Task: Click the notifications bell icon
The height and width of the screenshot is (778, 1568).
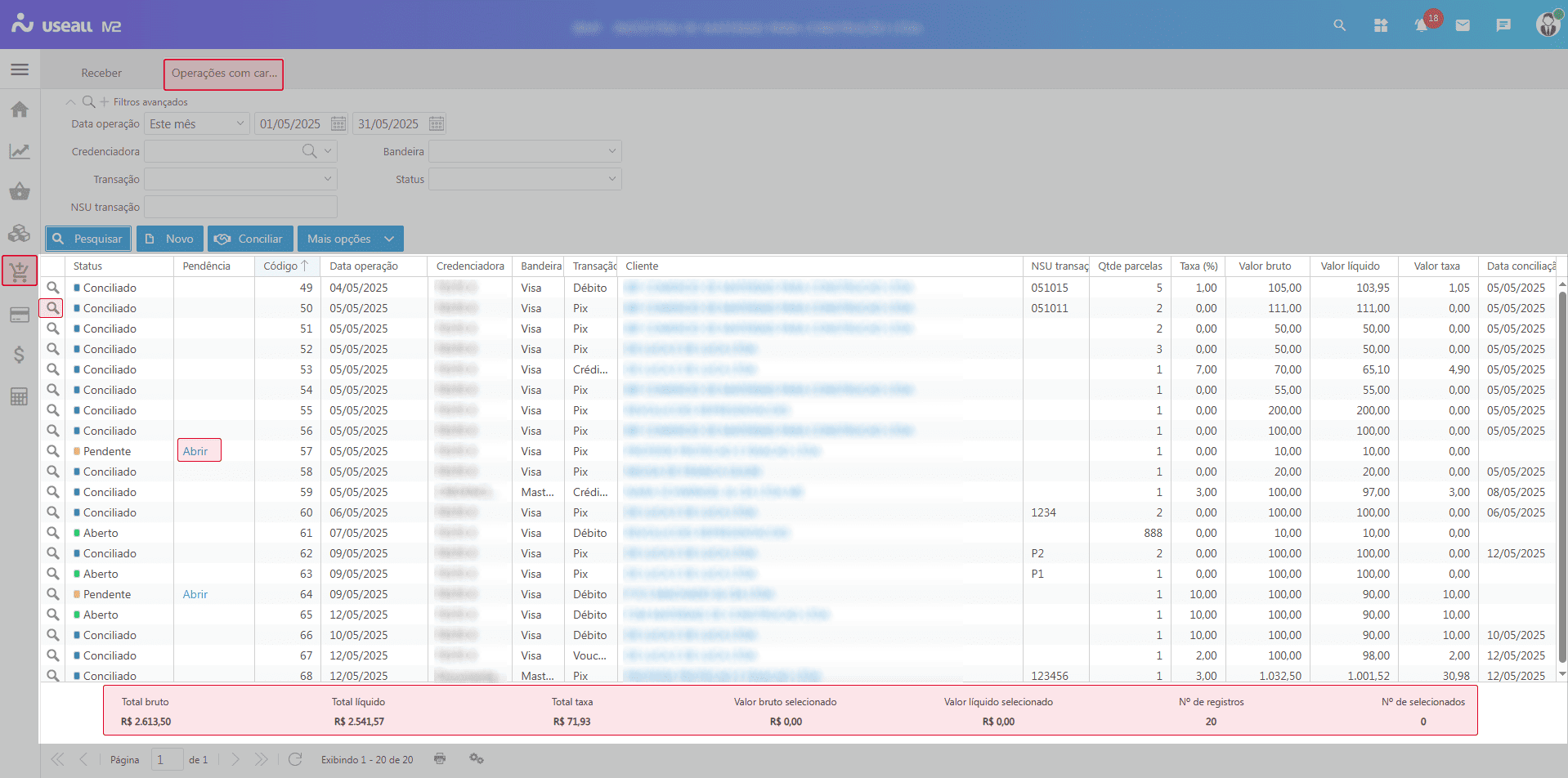Action: pos(1422,25)
